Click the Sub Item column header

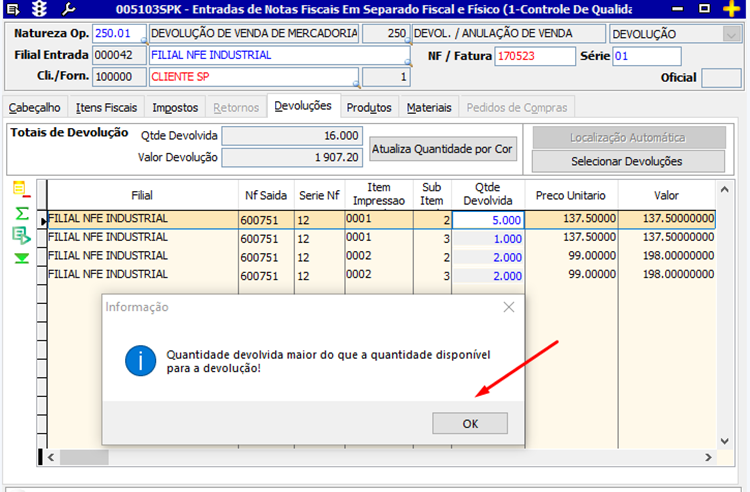pyautogui.click(x=432, y=194)
